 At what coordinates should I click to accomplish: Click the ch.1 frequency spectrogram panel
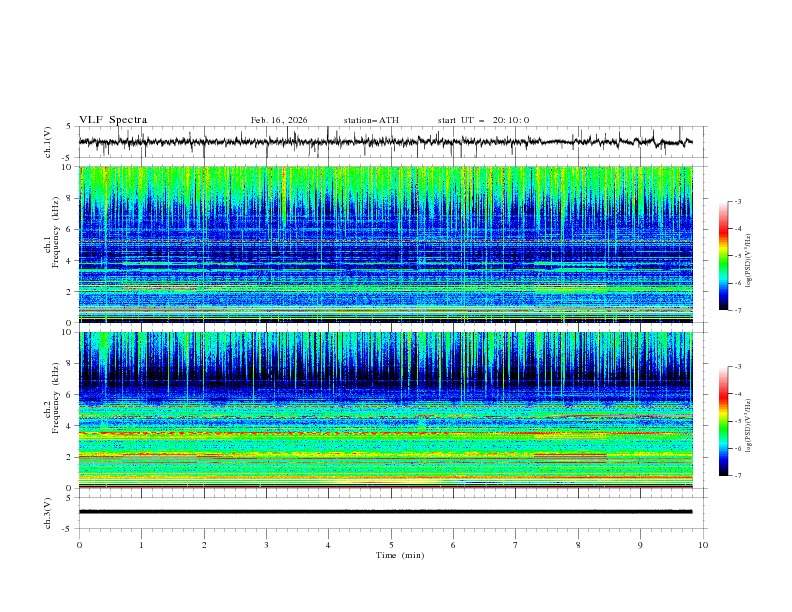[x=385, y=244]
